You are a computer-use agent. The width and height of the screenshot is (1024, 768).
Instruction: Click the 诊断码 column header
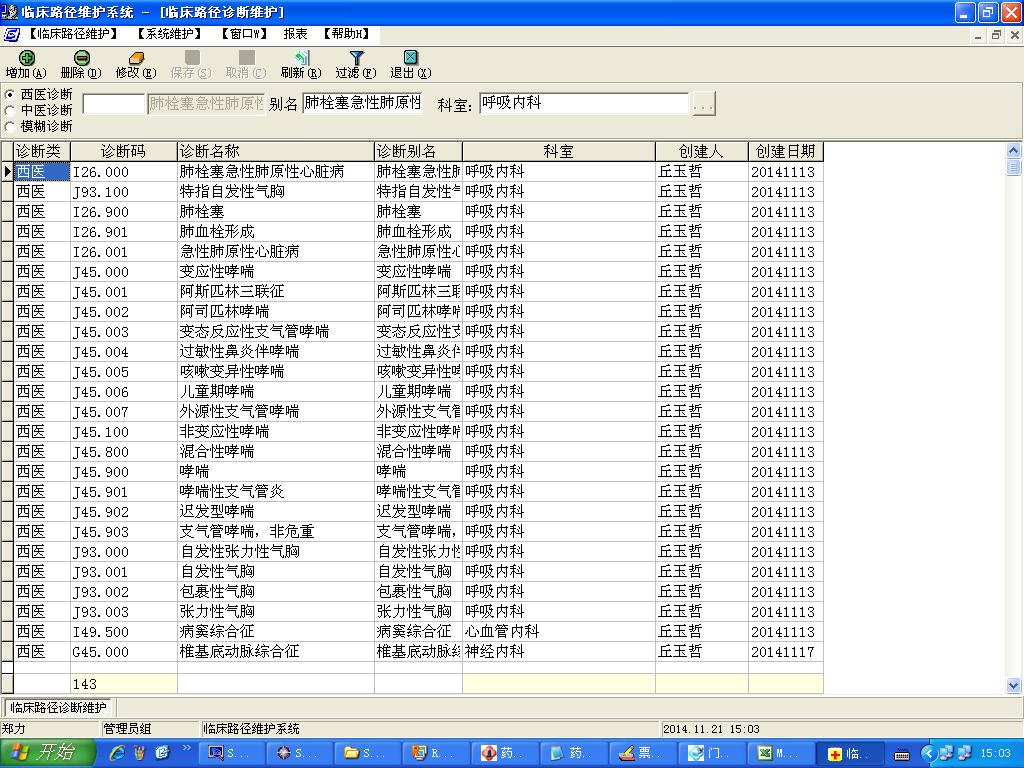(123, 151)
